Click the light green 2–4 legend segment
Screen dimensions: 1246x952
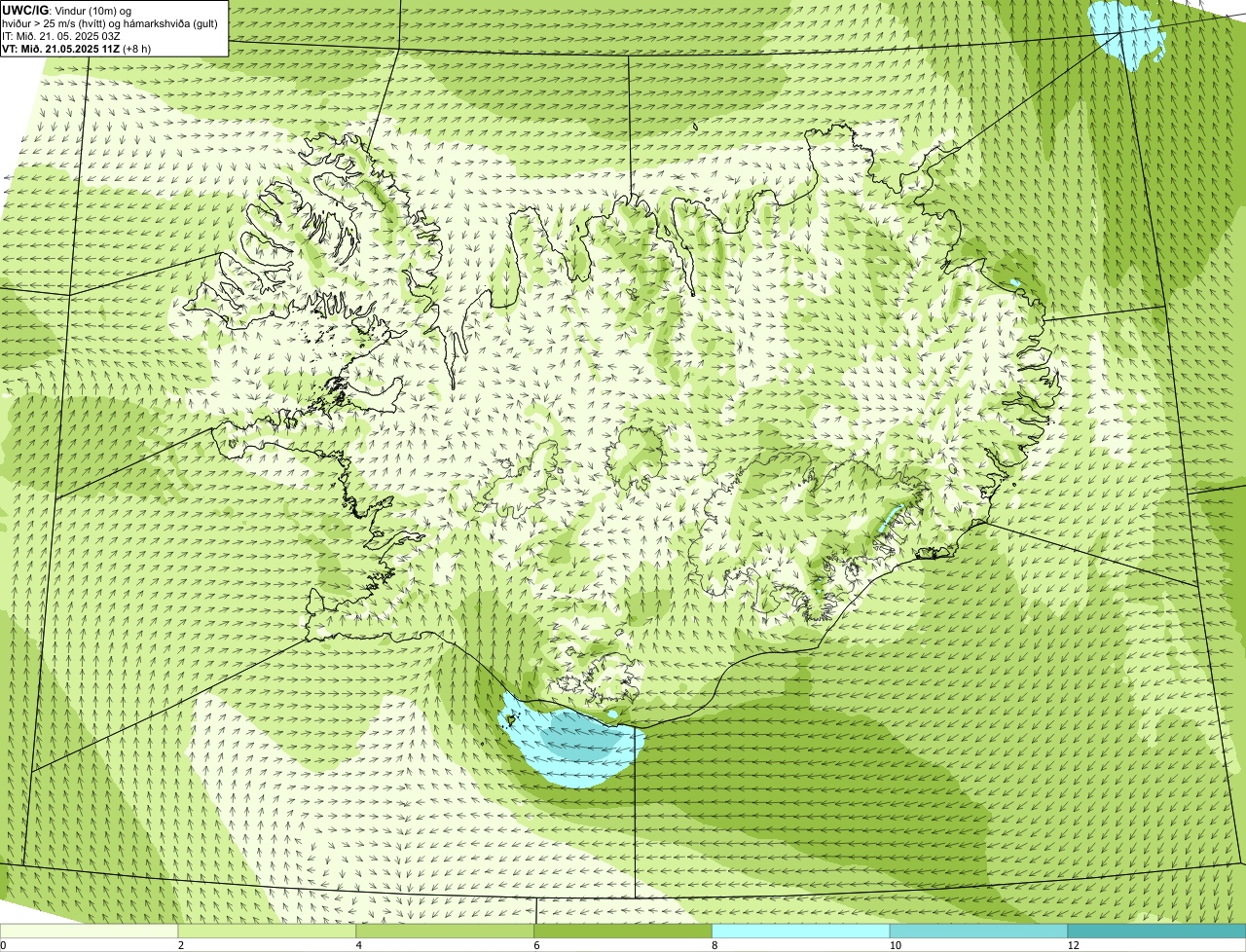267,931
